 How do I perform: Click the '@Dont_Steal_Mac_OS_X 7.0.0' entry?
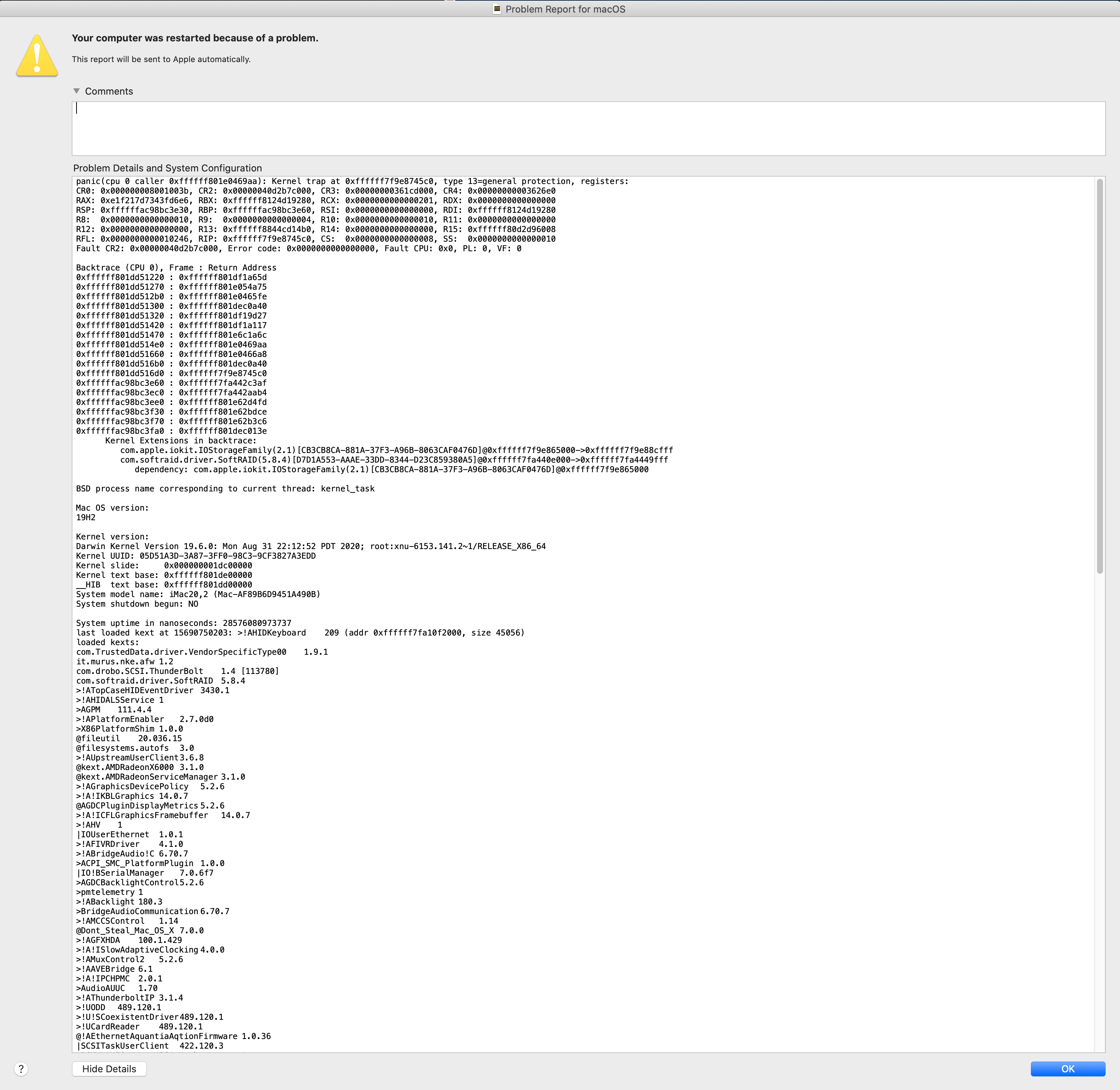[x=140, y=931]
